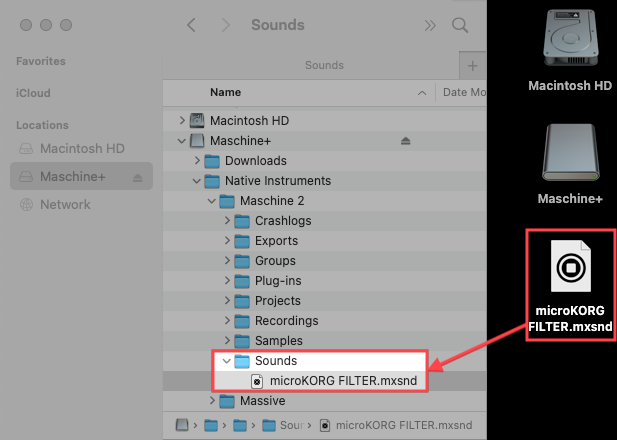The image size is (617, 440).
Task: Click the Native Instruments folder name
Action: [278, 181]
